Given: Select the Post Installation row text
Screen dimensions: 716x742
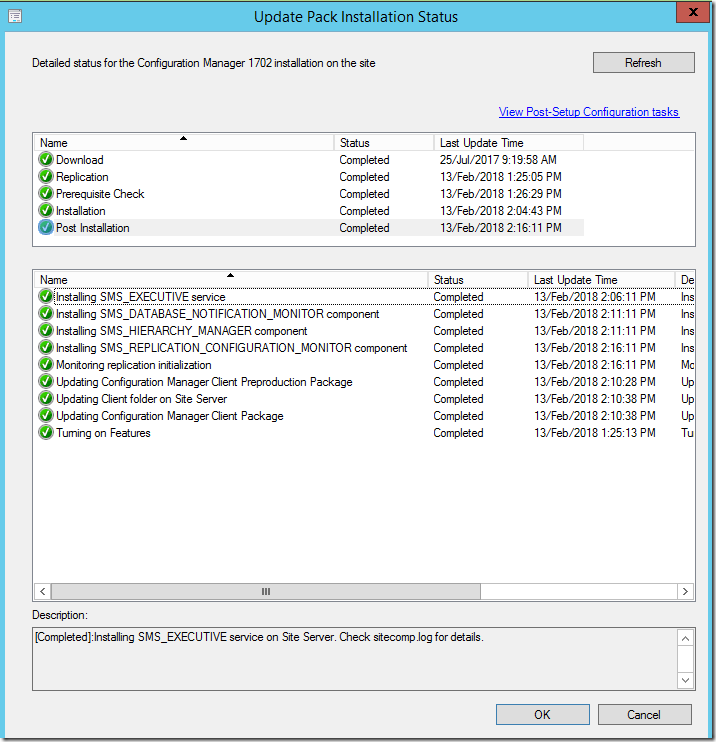Looking at the screenshot, I should tap(93, 228).
